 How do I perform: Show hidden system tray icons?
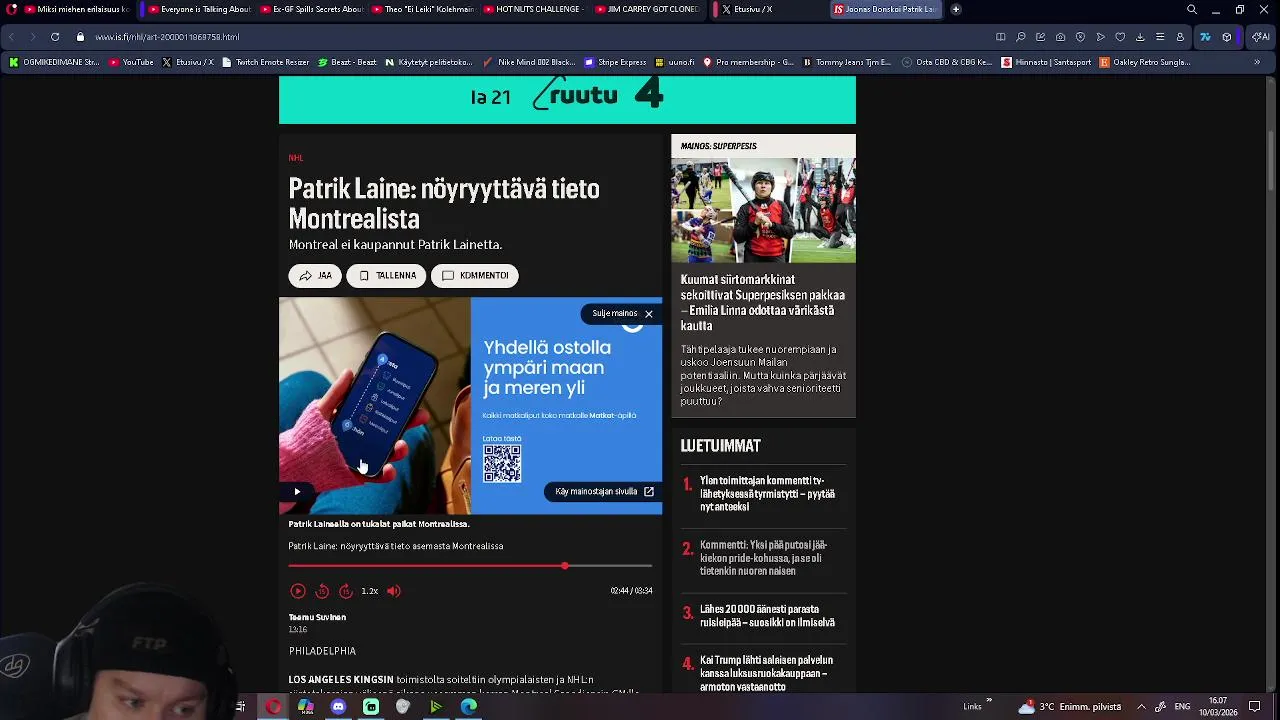point(1141,707)
